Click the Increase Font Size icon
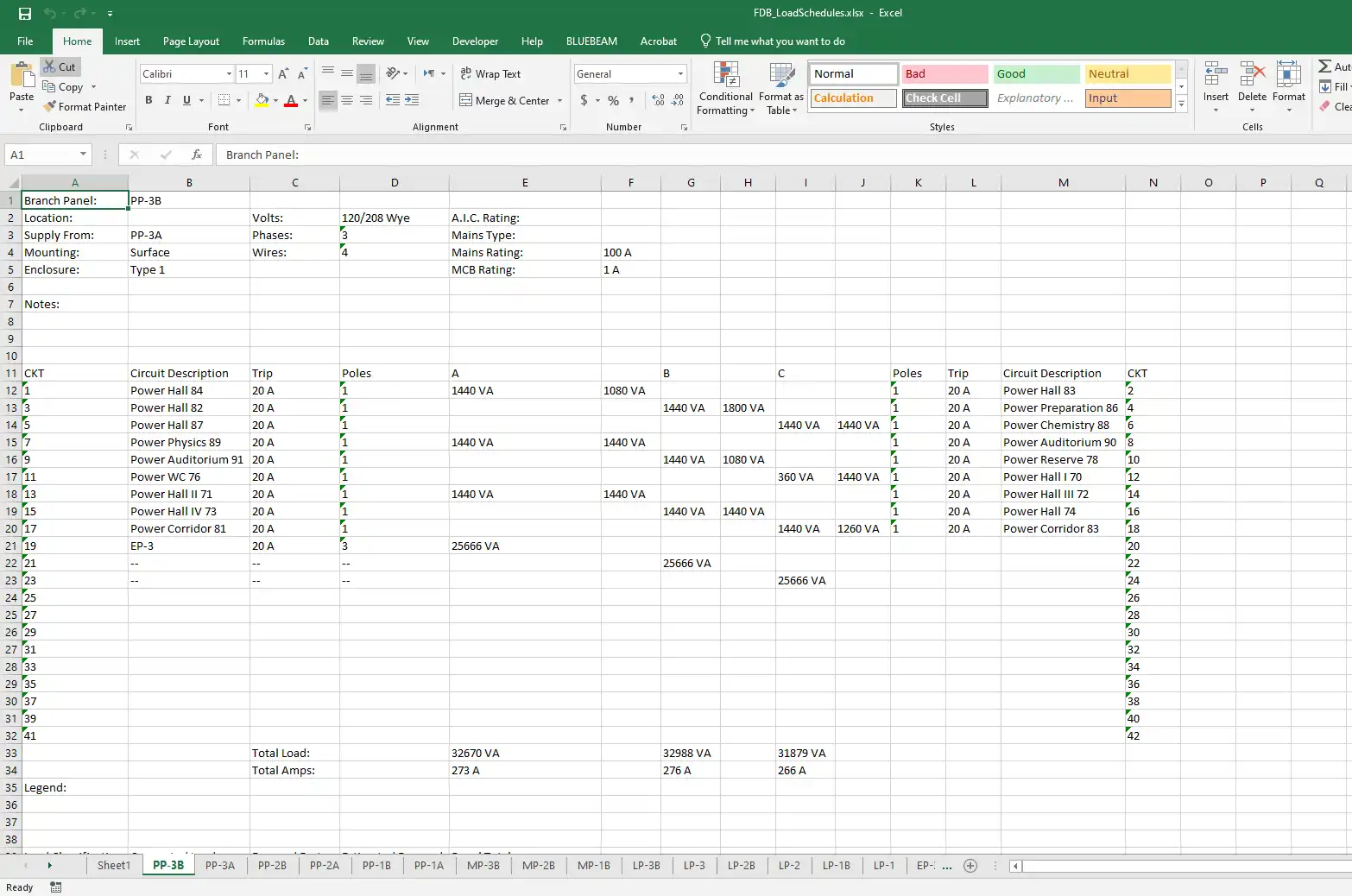Screen dimensions: 1352x896 (x=283, y=74)
